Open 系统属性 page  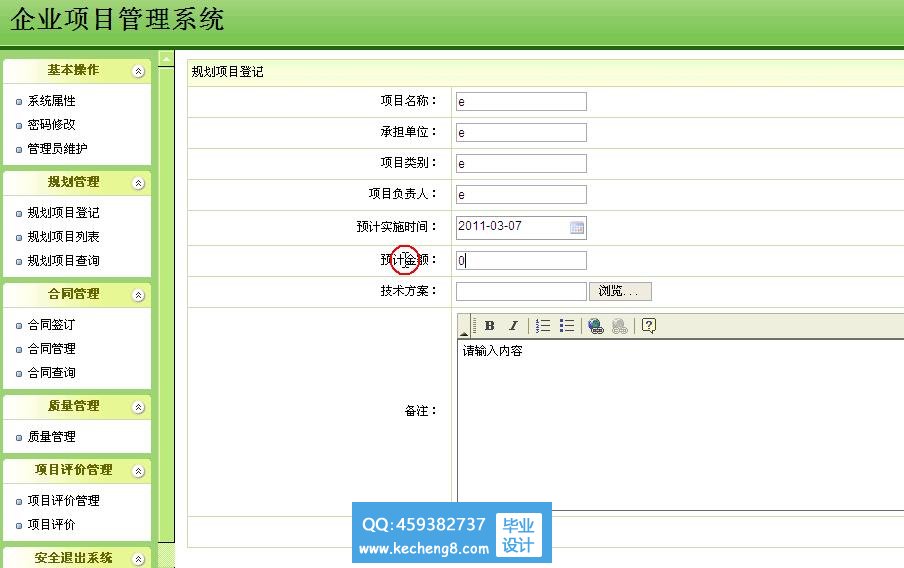pyautogui.click(x=51, y=101)
